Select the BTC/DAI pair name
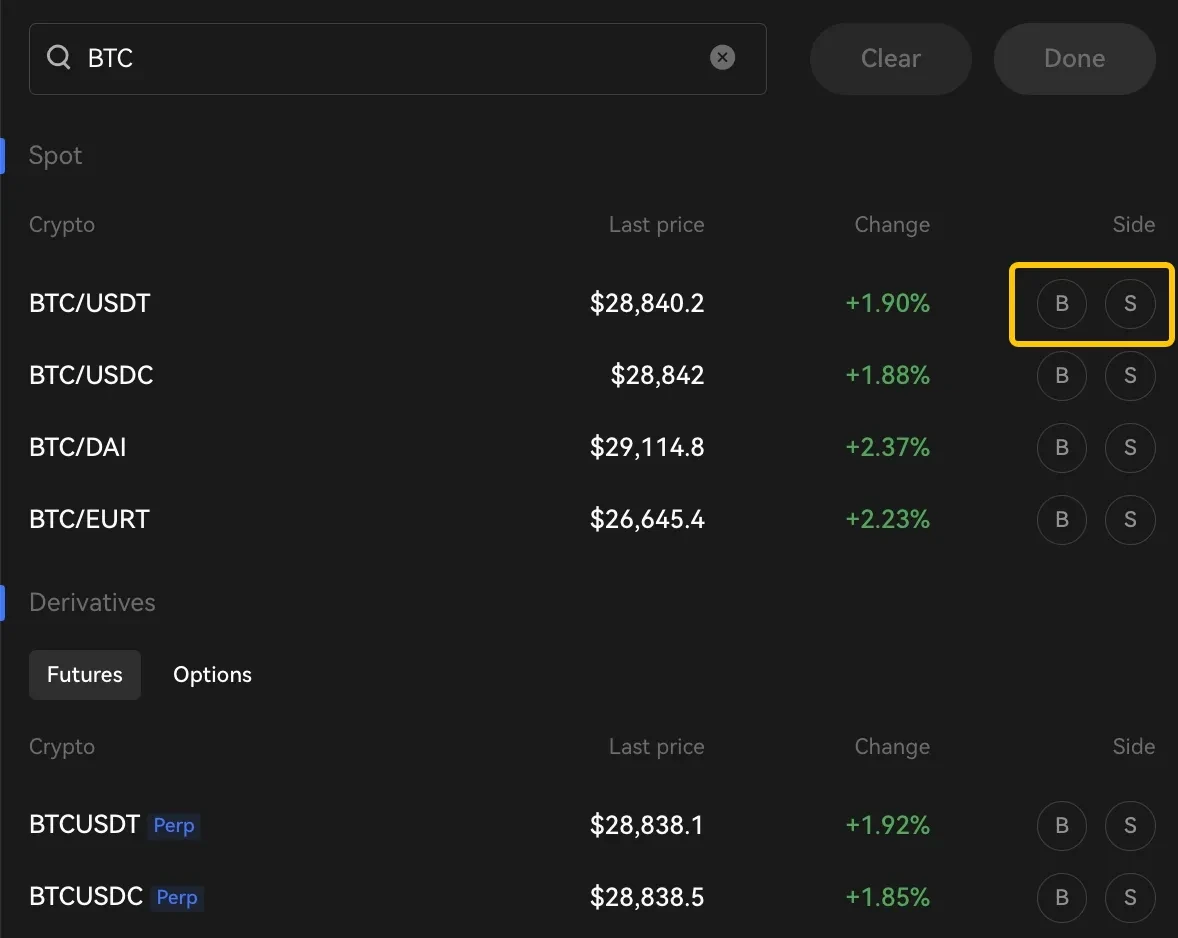 (x=77, y=448)
